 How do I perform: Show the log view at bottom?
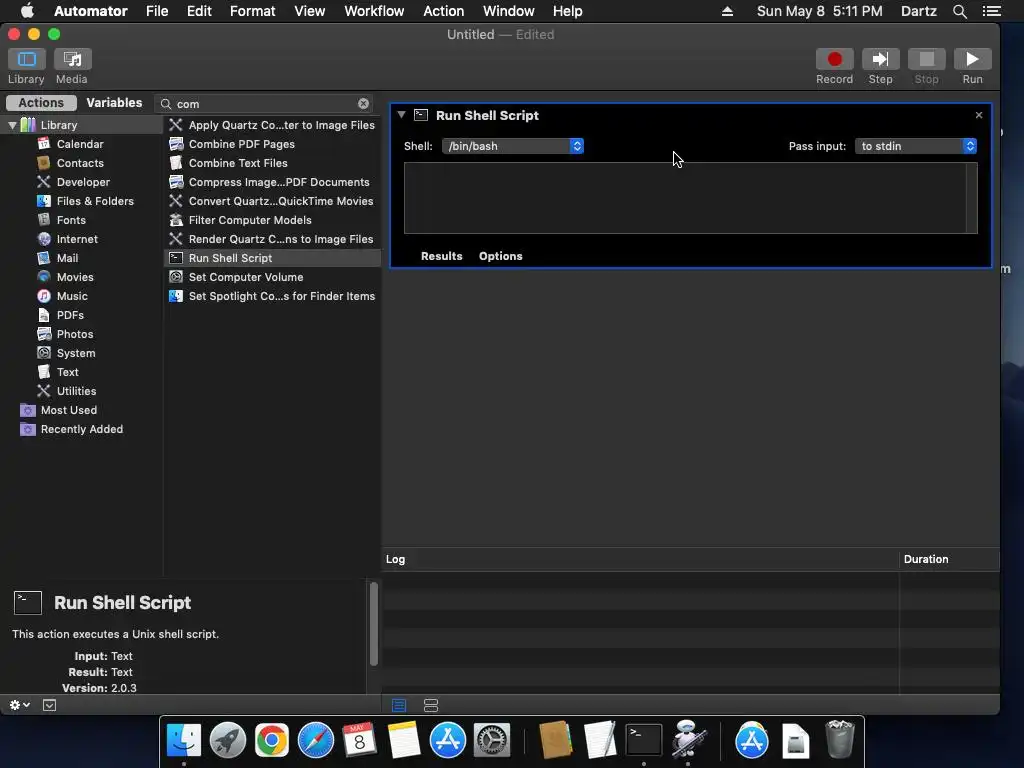click(x=399, y=705)
